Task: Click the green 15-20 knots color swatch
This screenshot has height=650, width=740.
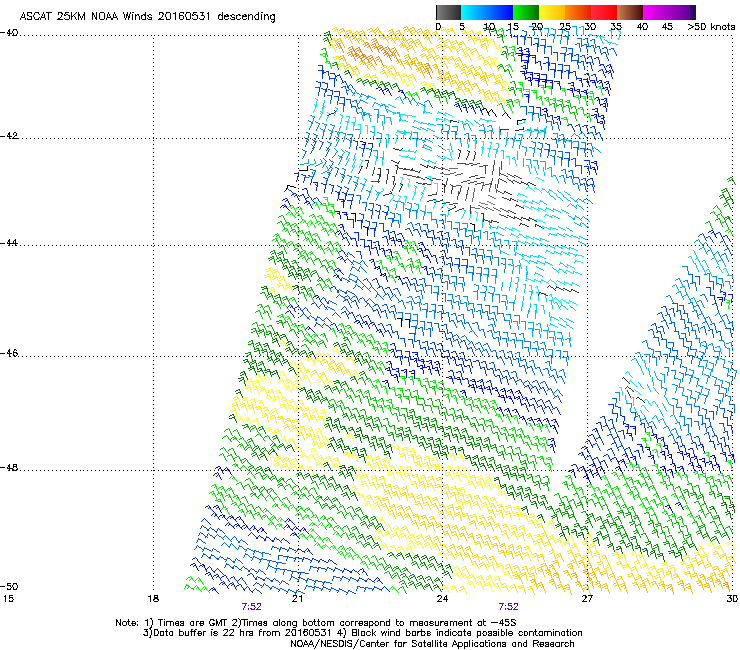Action: click(526, 12)
